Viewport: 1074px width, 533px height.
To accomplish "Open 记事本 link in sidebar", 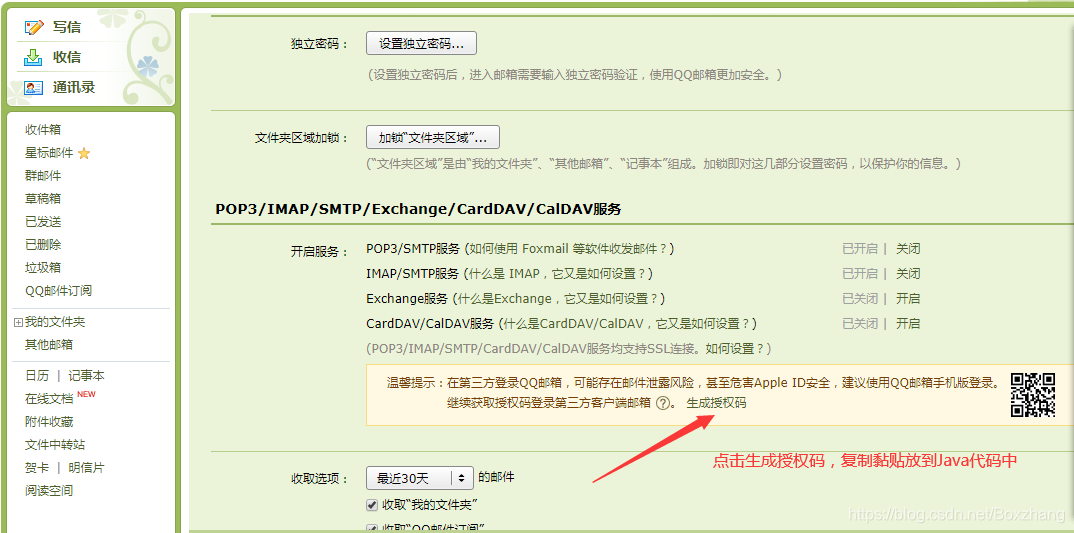I will tap(86, 375).
